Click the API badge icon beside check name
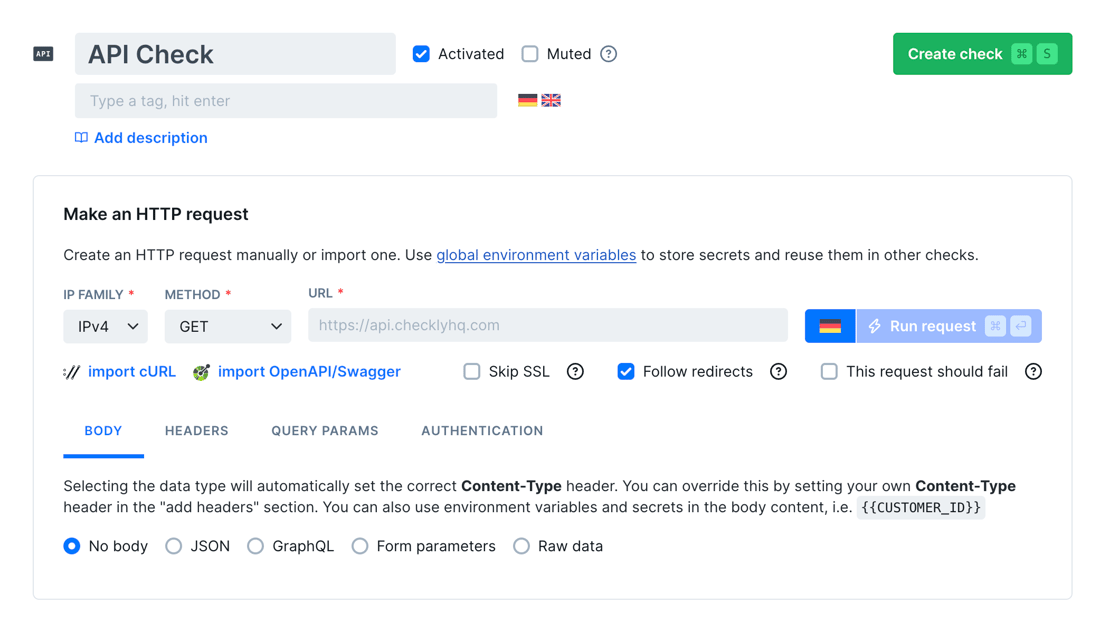1100x633 pixels. pyautogui.click(x=43, y=54)
